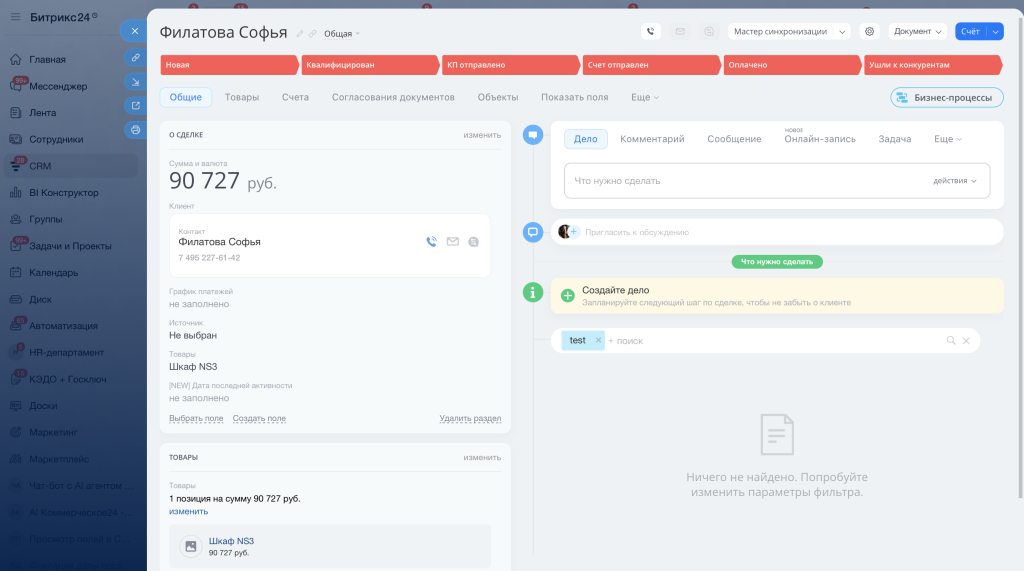Click the green plus Создайте дело icon
Viewport: 1024px width, 571px height.
(x=568, y=295)
